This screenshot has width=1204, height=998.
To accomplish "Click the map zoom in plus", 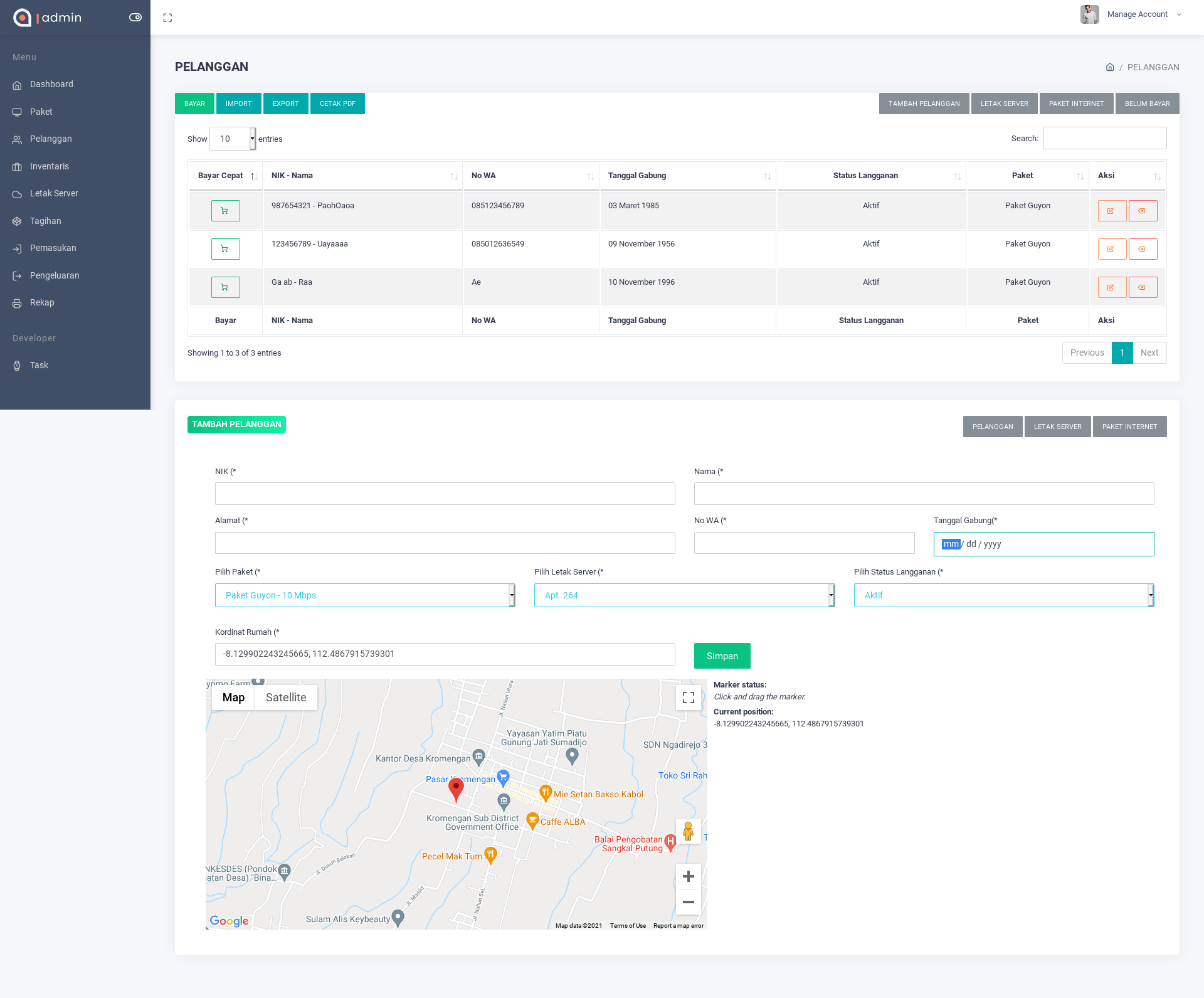I will click(x=688, y=876).
